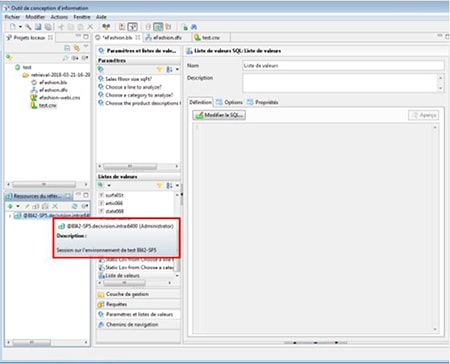
Task: Select the retrieval-2018 folder
Action: click(56, 75)
